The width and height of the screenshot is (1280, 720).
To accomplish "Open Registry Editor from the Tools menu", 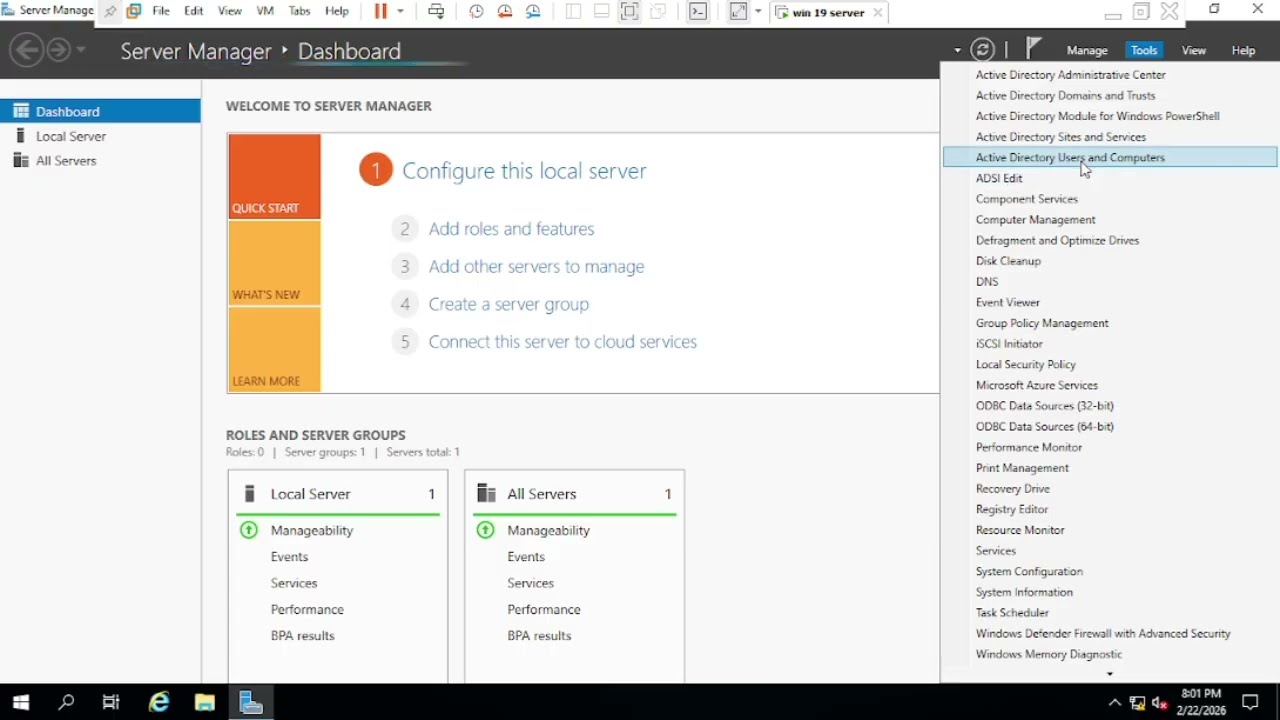I will [x=1110, y=509].
